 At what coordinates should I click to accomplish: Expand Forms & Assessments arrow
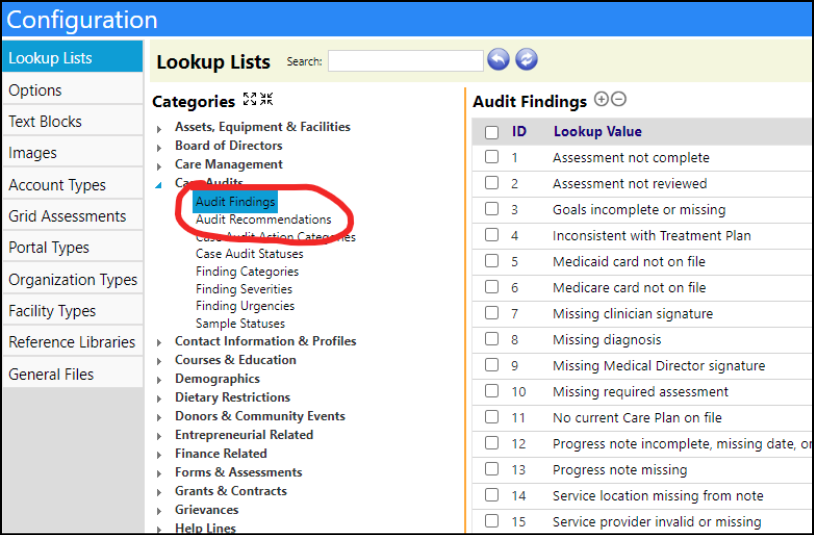click(x=159, y=473)
